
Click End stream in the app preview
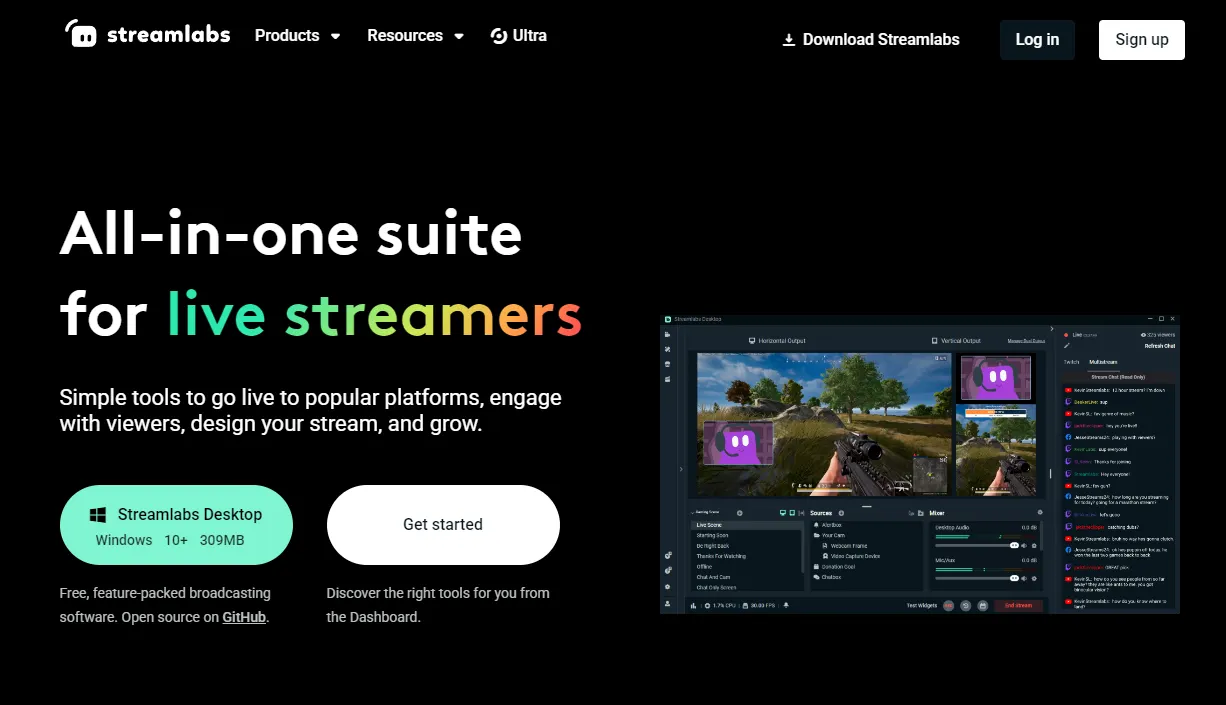1019,605
